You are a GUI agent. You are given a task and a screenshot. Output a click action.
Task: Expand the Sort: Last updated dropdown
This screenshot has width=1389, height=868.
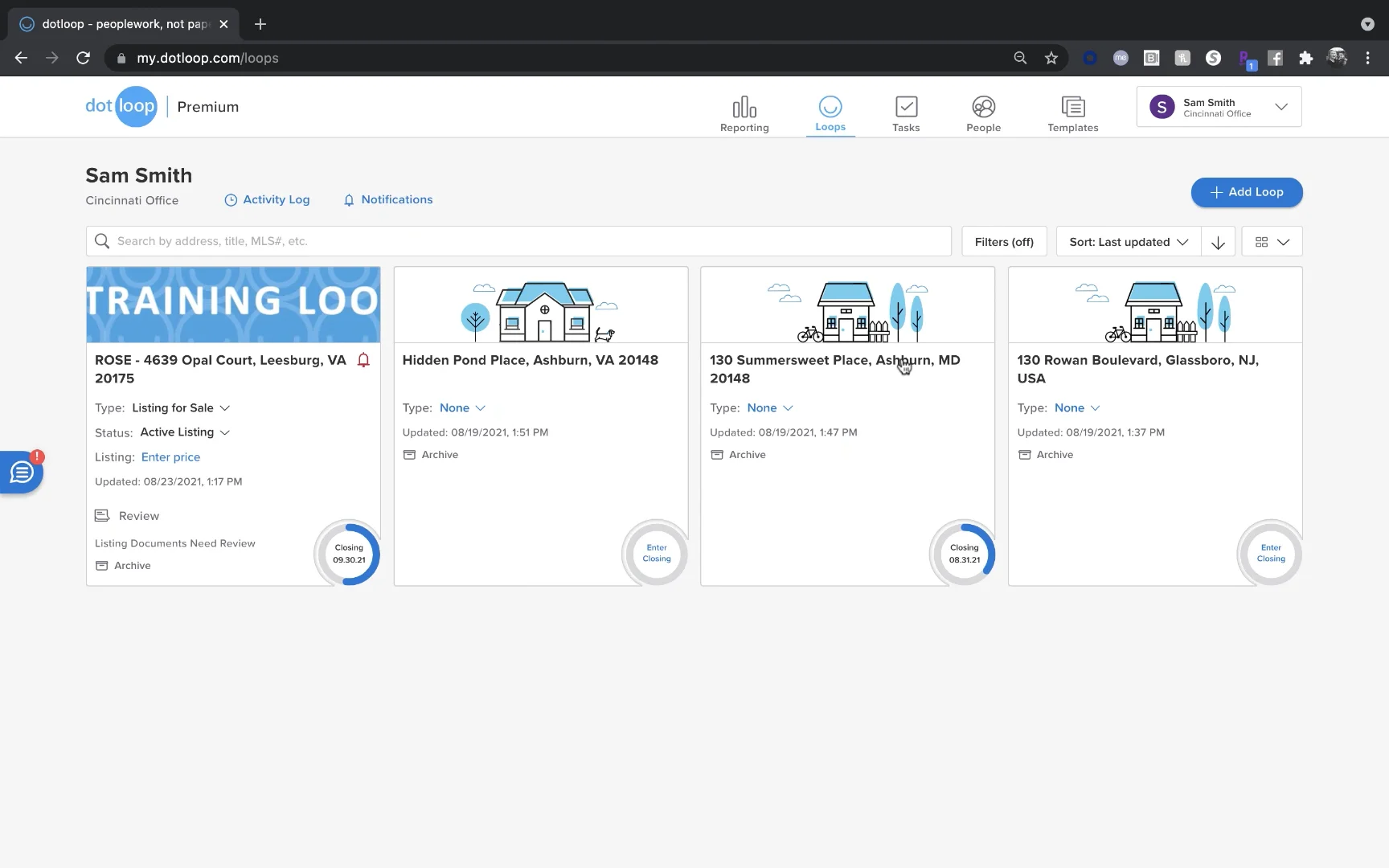coord(1128,242)
